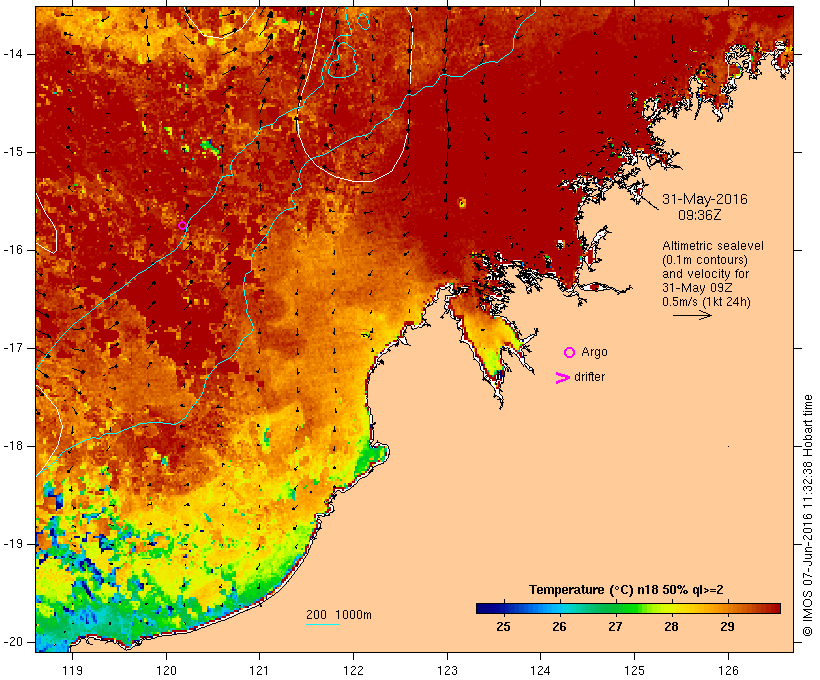
Task: Click latitude axis label -16
Action: click(x=13, y=250)
